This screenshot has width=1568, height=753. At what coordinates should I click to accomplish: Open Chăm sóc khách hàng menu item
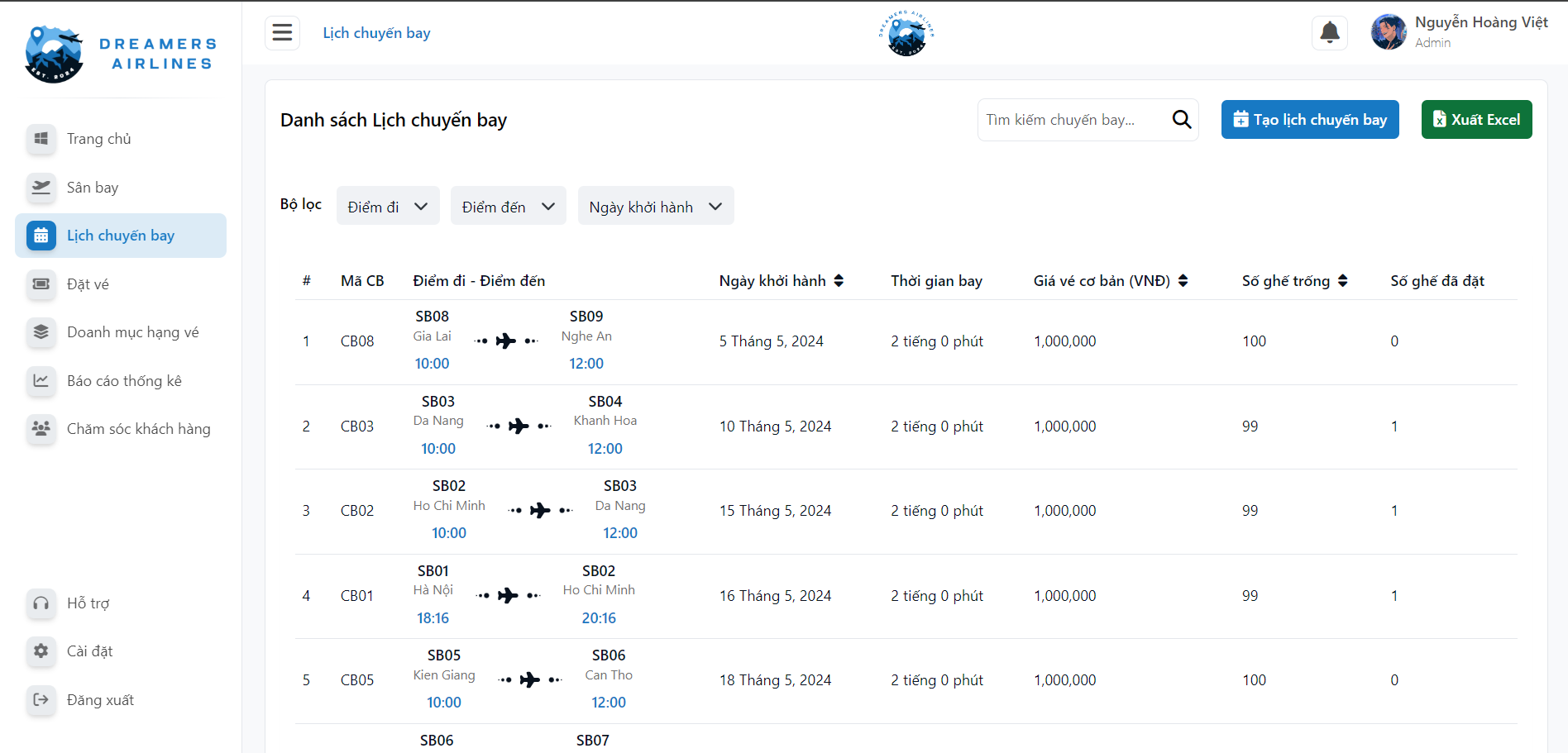pos(121,429)
